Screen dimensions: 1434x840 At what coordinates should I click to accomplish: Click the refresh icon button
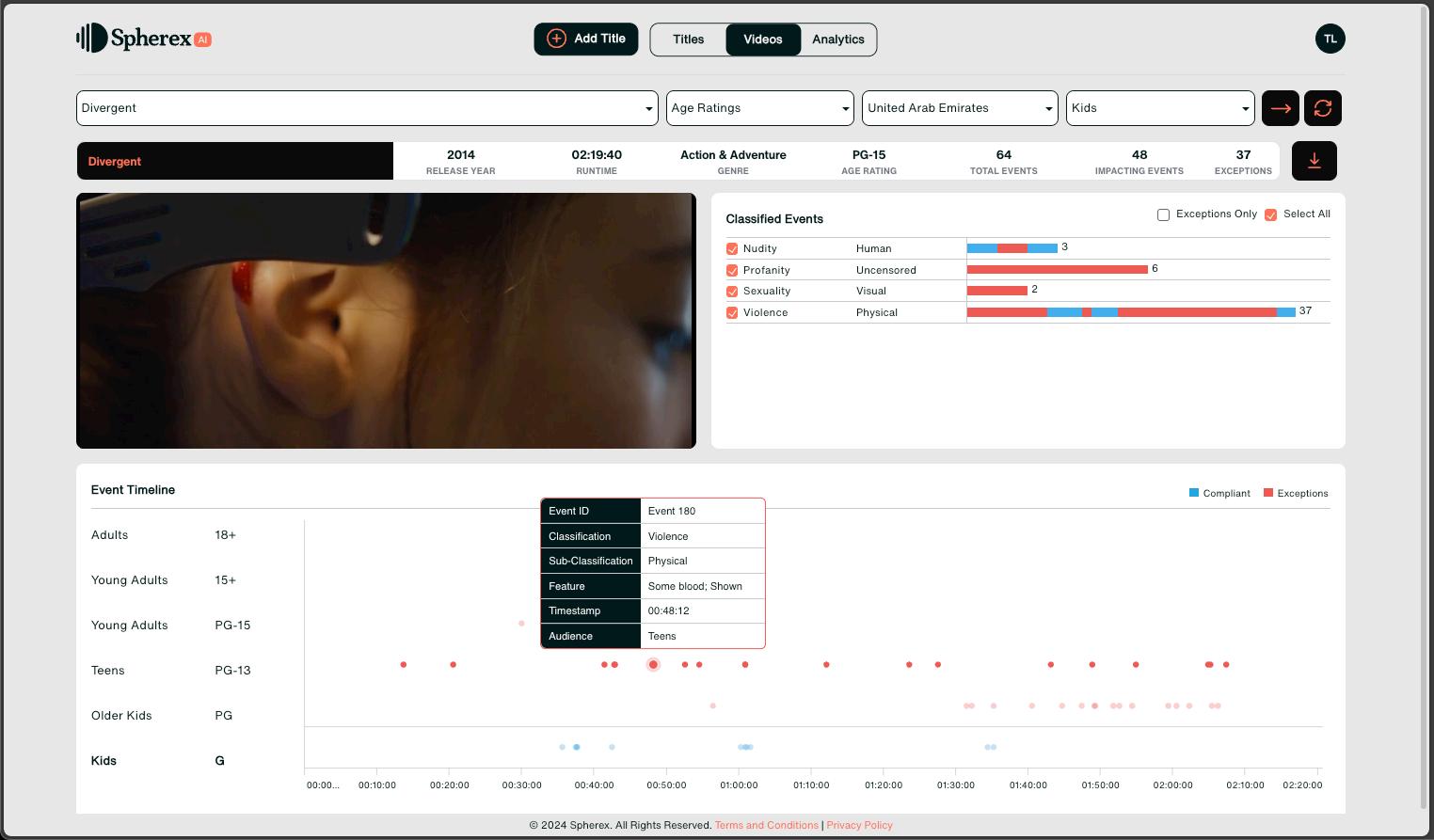(x=1323, y=108)
